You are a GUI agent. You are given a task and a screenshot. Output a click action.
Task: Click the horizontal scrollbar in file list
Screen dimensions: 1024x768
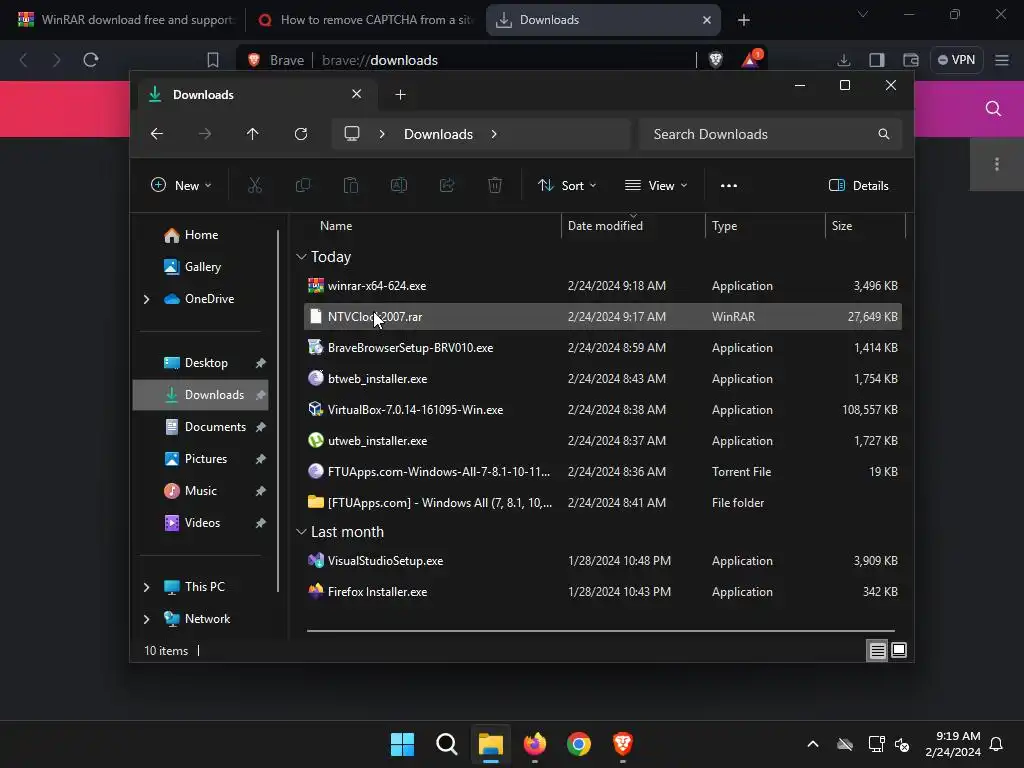(601, 631)
